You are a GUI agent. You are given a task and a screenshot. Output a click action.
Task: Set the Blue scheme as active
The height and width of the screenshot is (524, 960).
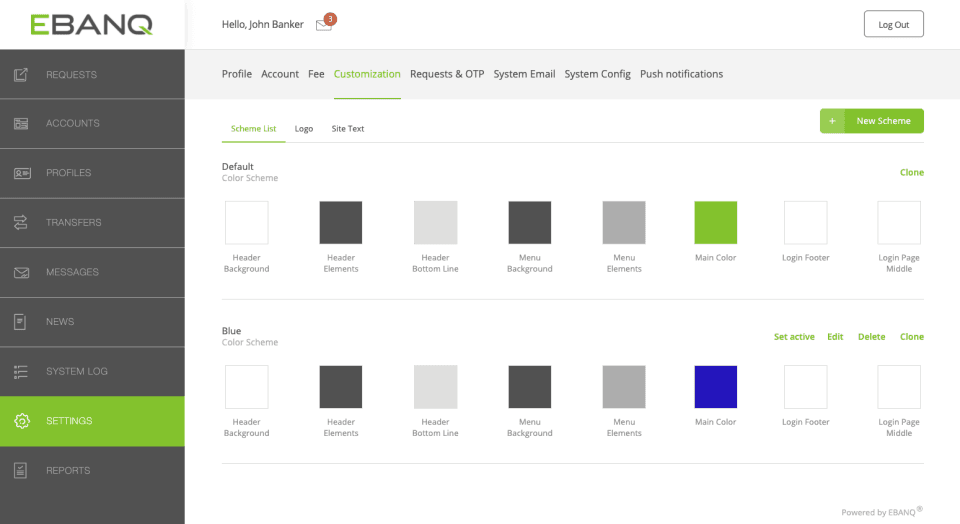pos(794,337)
